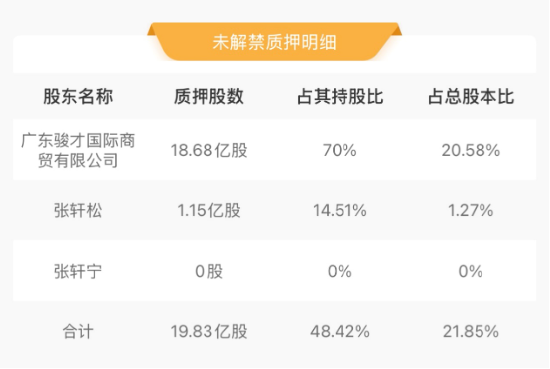Click the 1.27% cell

(x=471, y=210)
